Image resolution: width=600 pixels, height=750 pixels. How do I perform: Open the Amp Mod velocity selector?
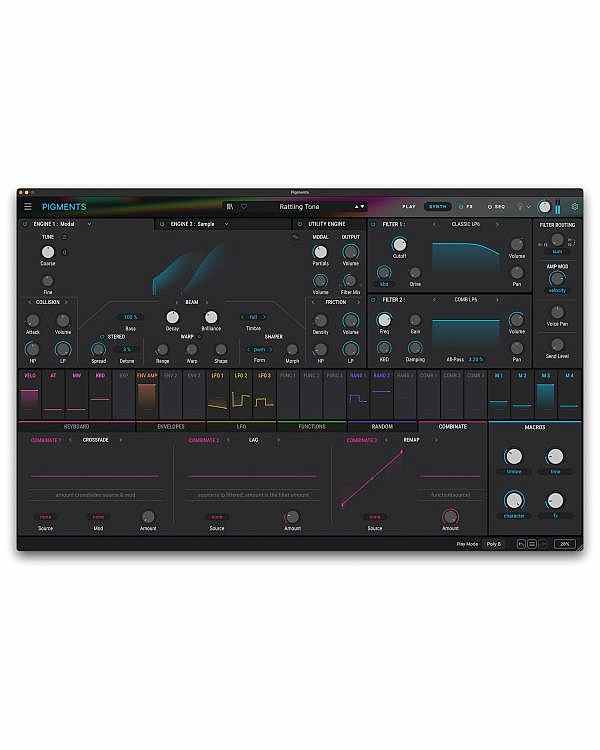point(557,290)
